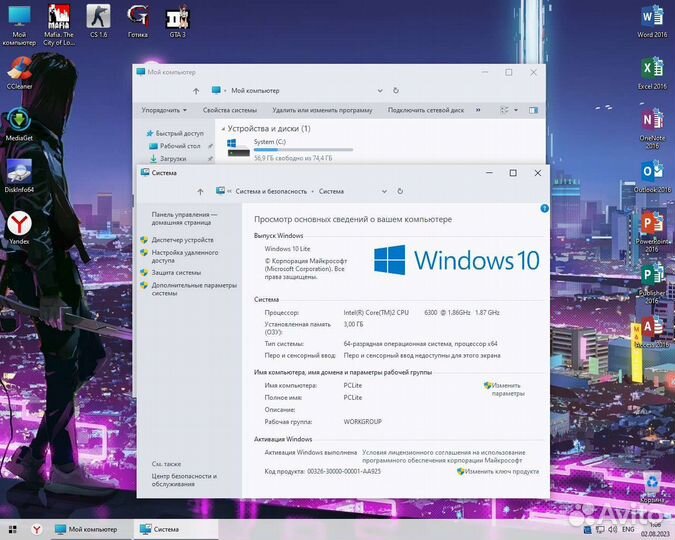The image size is (675, 540).
Task: Click Система и безопасность breadcrumb
Action: 271,191
